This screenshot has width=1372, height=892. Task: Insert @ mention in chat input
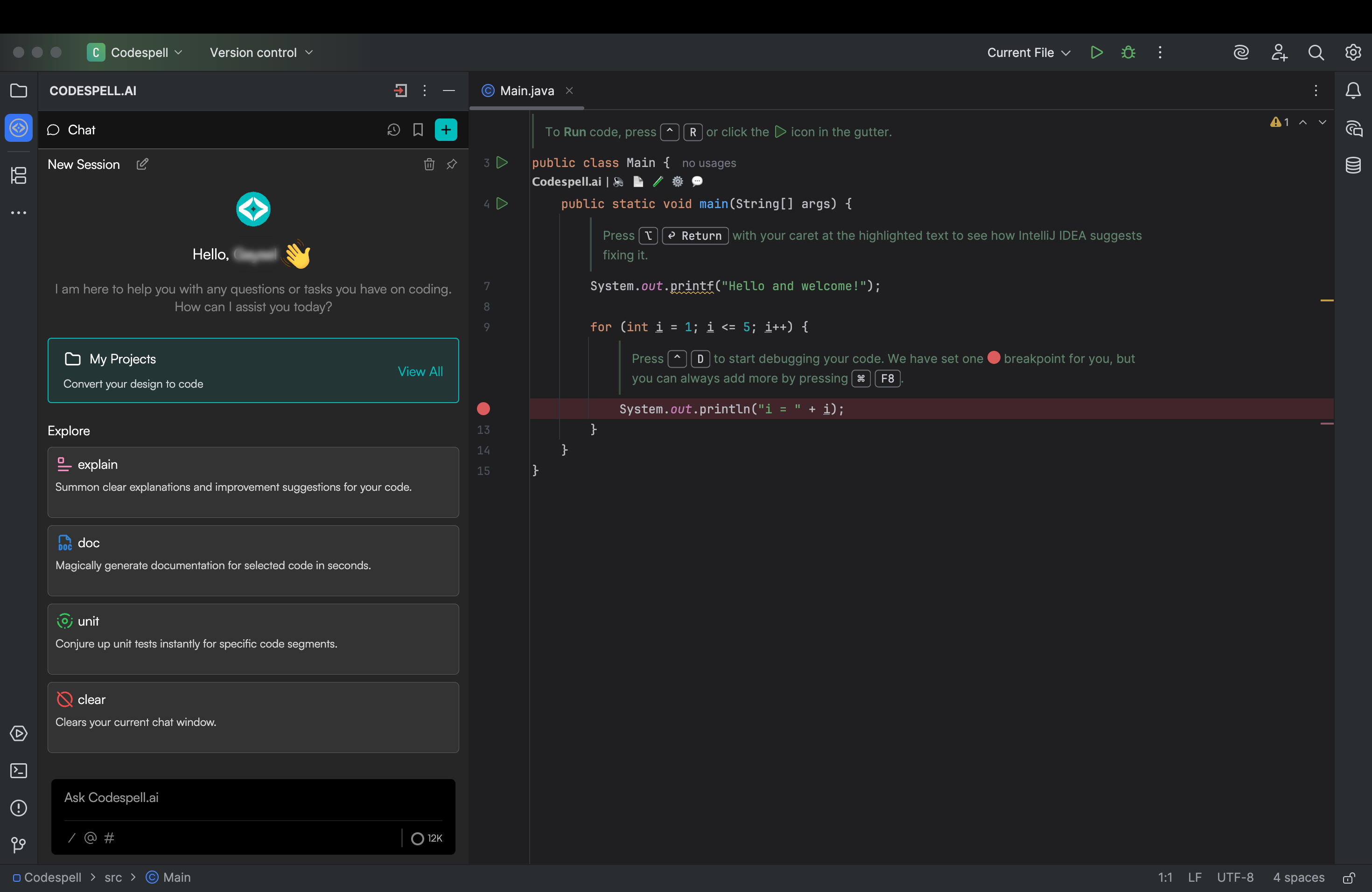point(91,838)
